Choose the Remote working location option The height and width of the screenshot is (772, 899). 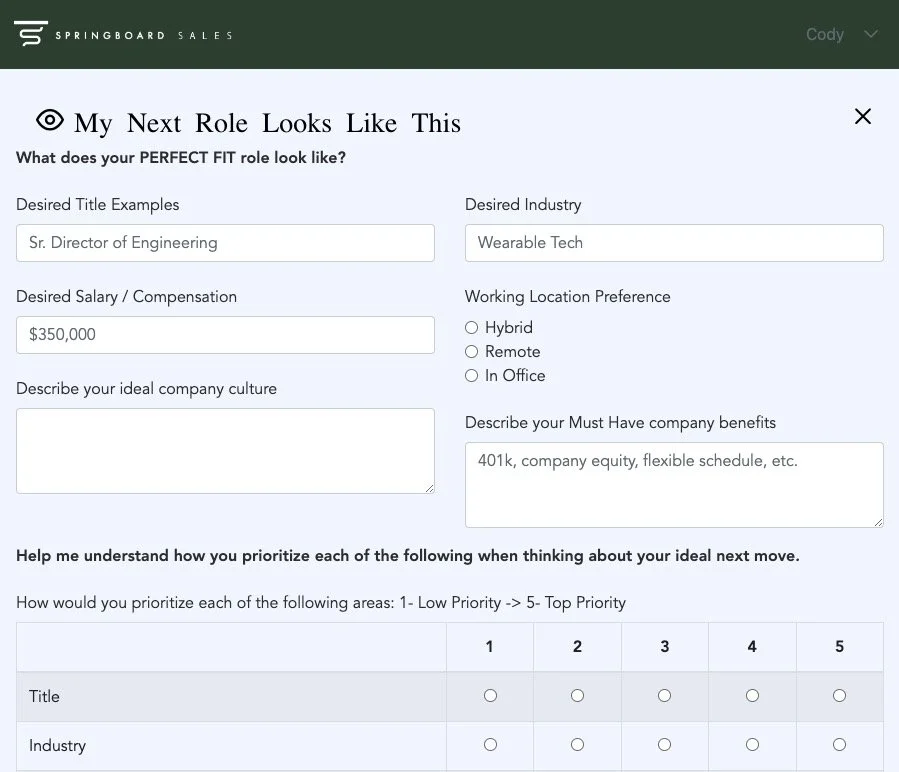click(x=472, y=352)
